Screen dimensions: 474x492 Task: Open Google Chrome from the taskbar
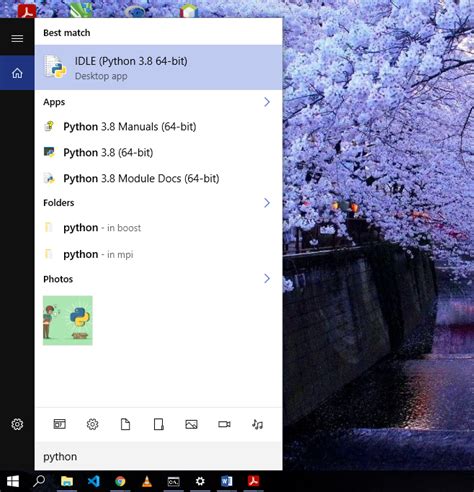point(120,481)
